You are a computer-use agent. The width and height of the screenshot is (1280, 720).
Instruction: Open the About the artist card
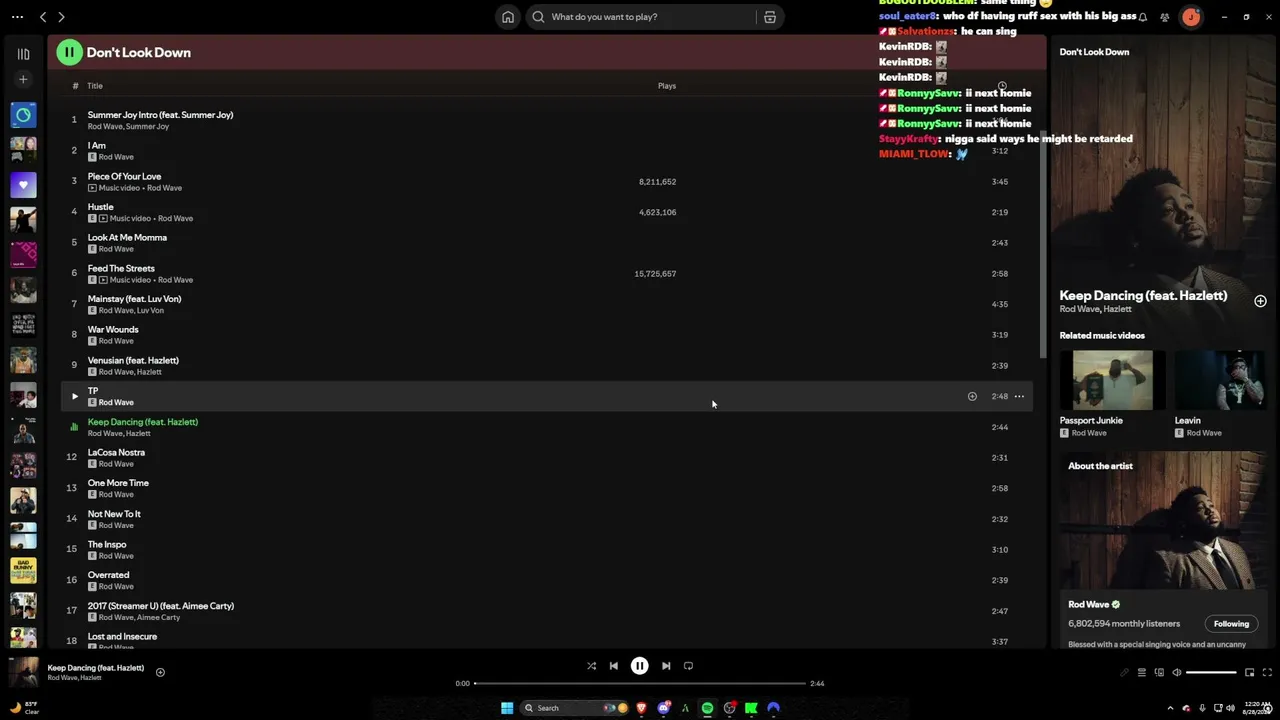[x=1163, y=550]
